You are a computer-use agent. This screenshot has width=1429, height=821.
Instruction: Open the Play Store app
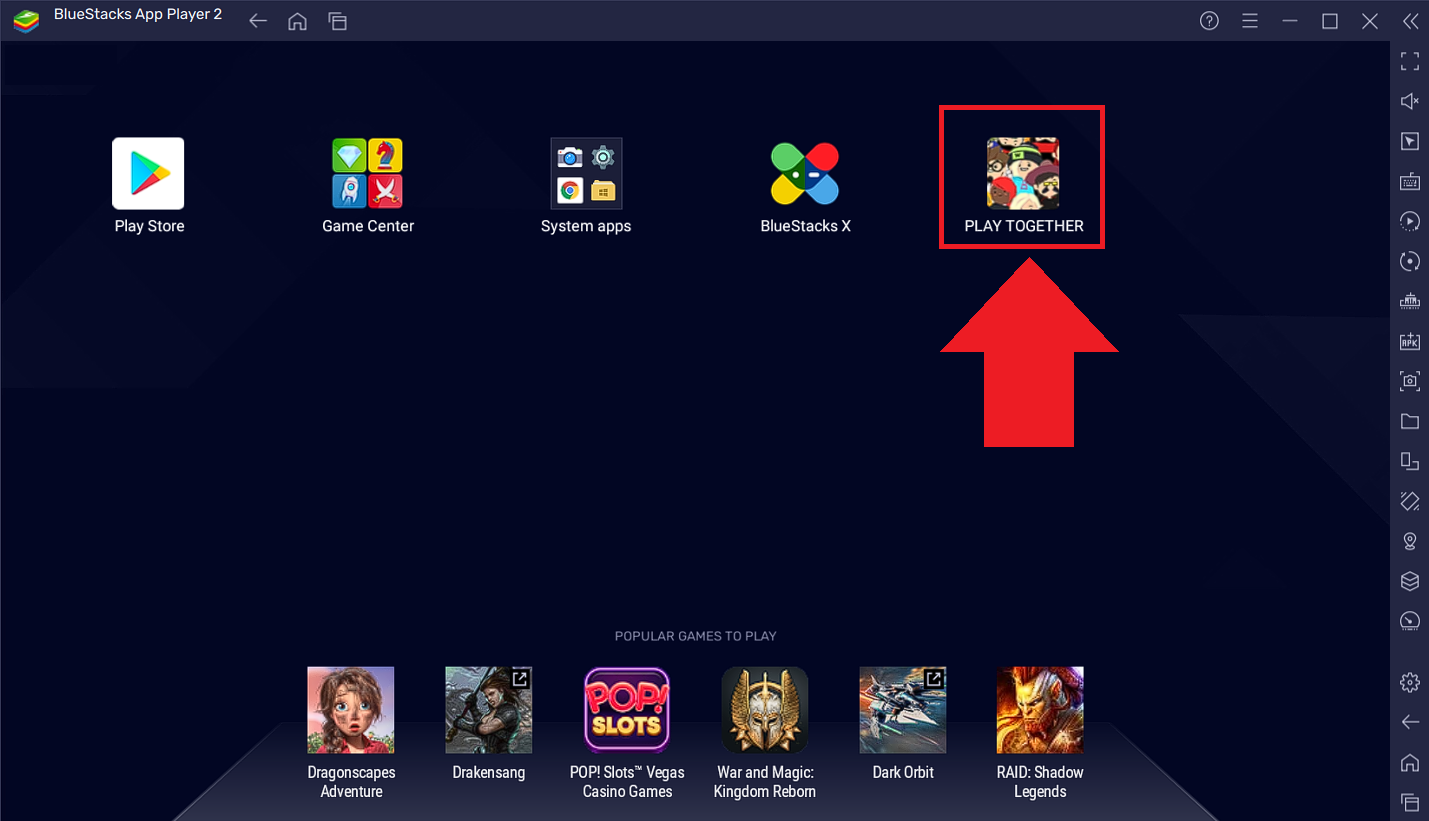click(x=148, y=173)
